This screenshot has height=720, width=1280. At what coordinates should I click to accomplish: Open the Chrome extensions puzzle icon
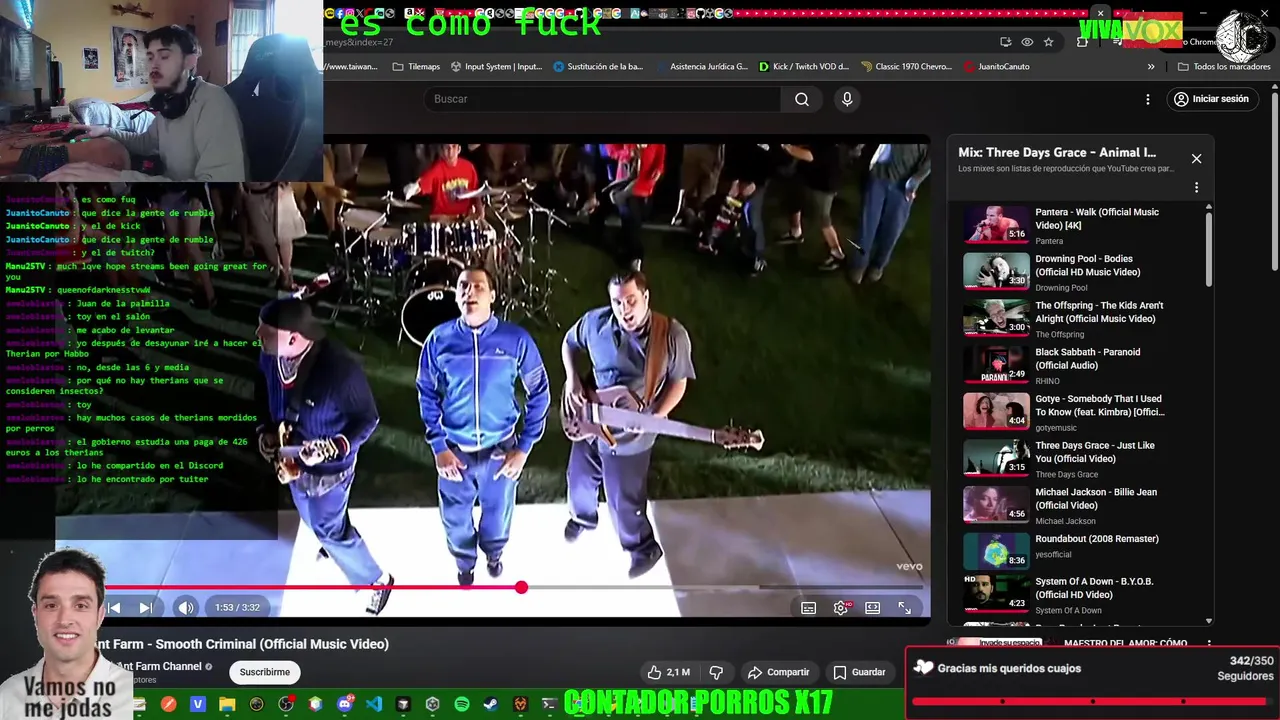coord(1082,42)
